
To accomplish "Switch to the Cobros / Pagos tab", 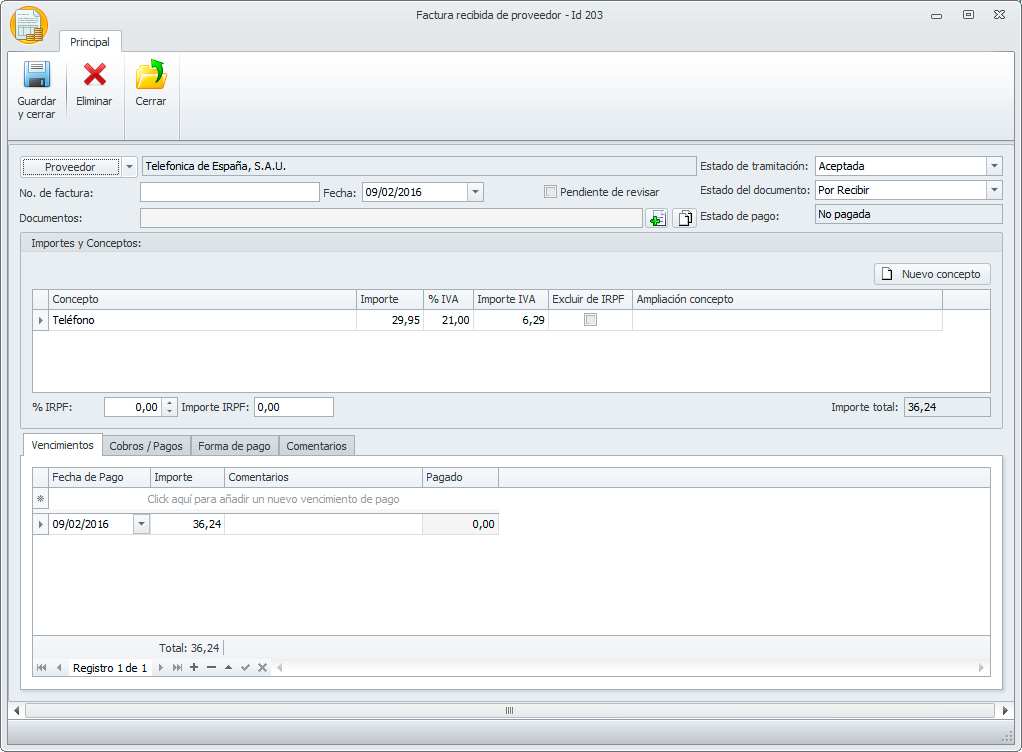I will tap(146, 446).
